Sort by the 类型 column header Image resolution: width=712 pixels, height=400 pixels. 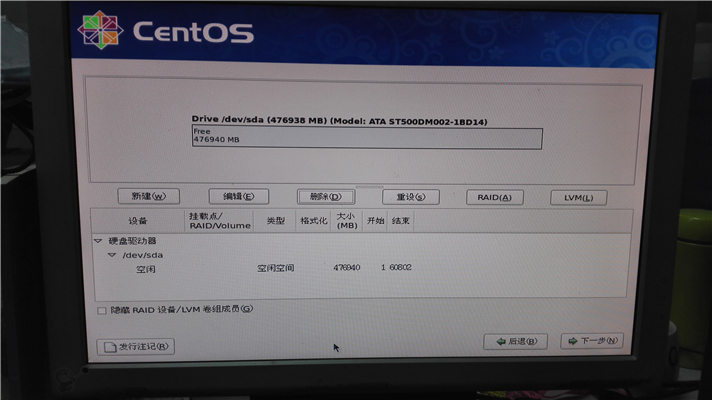[x=275, y=221]
